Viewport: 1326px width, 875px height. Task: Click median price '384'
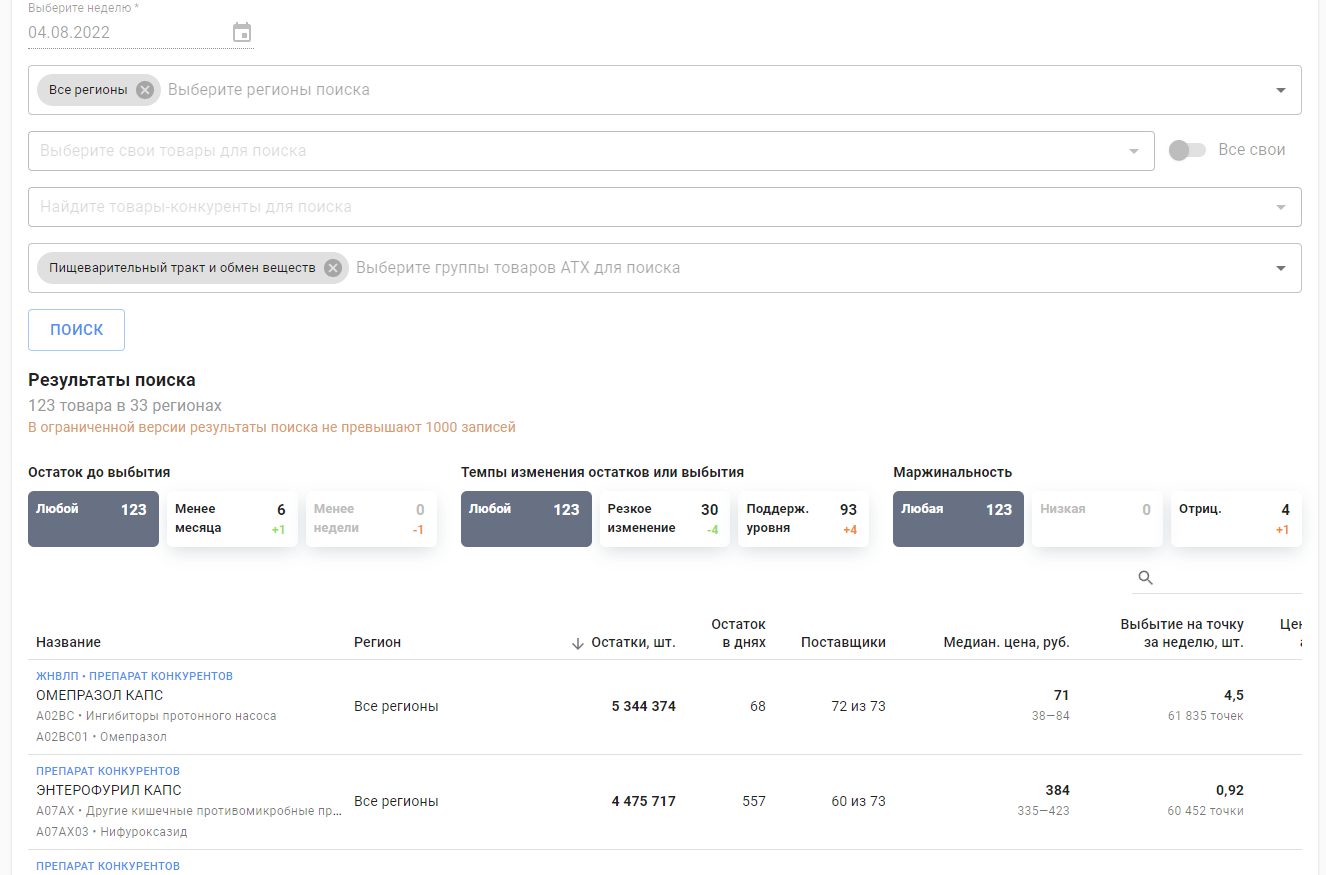coord(1057,790)
